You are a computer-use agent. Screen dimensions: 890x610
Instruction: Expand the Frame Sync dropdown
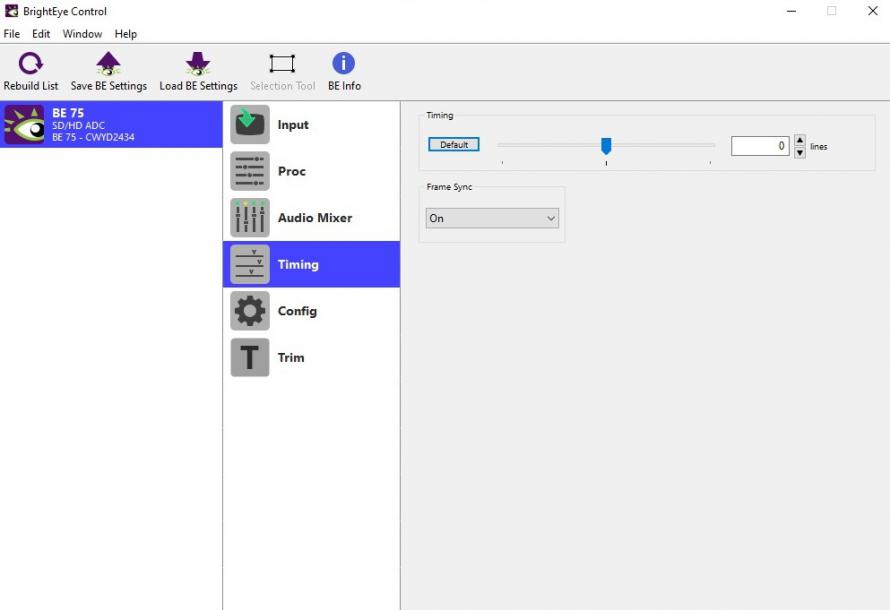coord(492,218)
